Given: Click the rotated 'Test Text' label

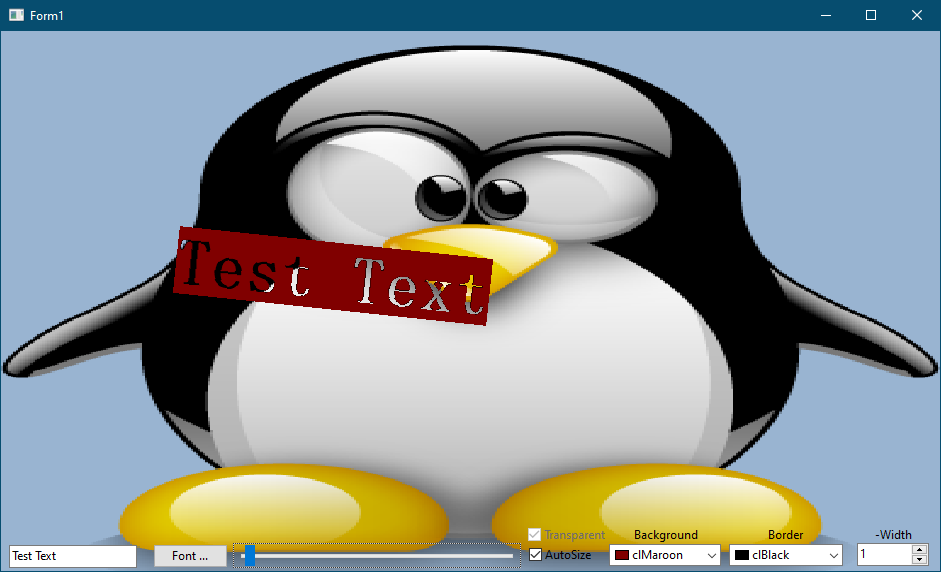Looking at the screenshot, I should point(333,276).
